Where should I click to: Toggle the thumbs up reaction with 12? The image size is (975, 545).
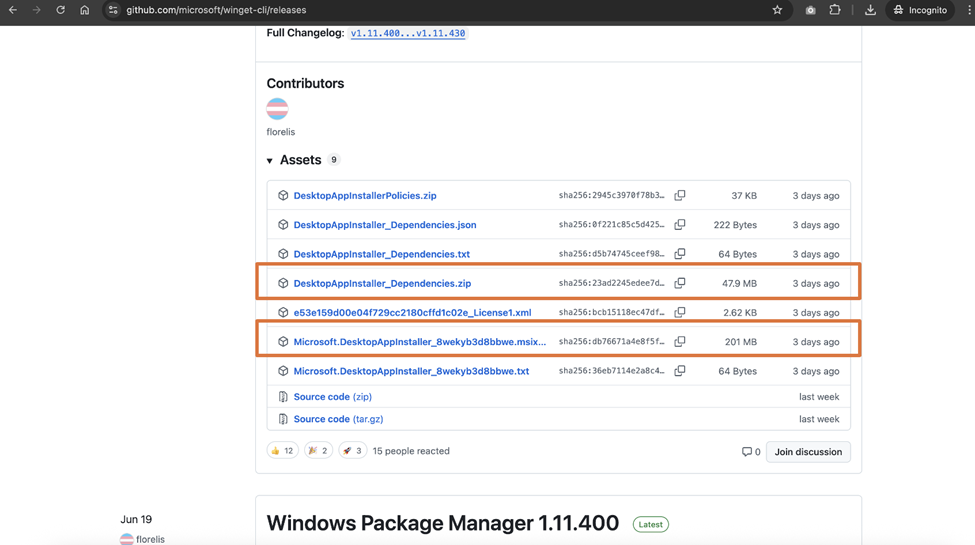tap(282, 450)
